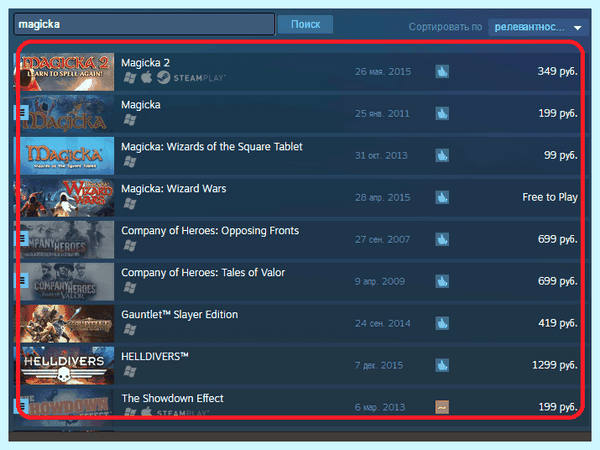Click the 6 мар. 2013 release date
The image size is (600, 450).
pos(380,407)
